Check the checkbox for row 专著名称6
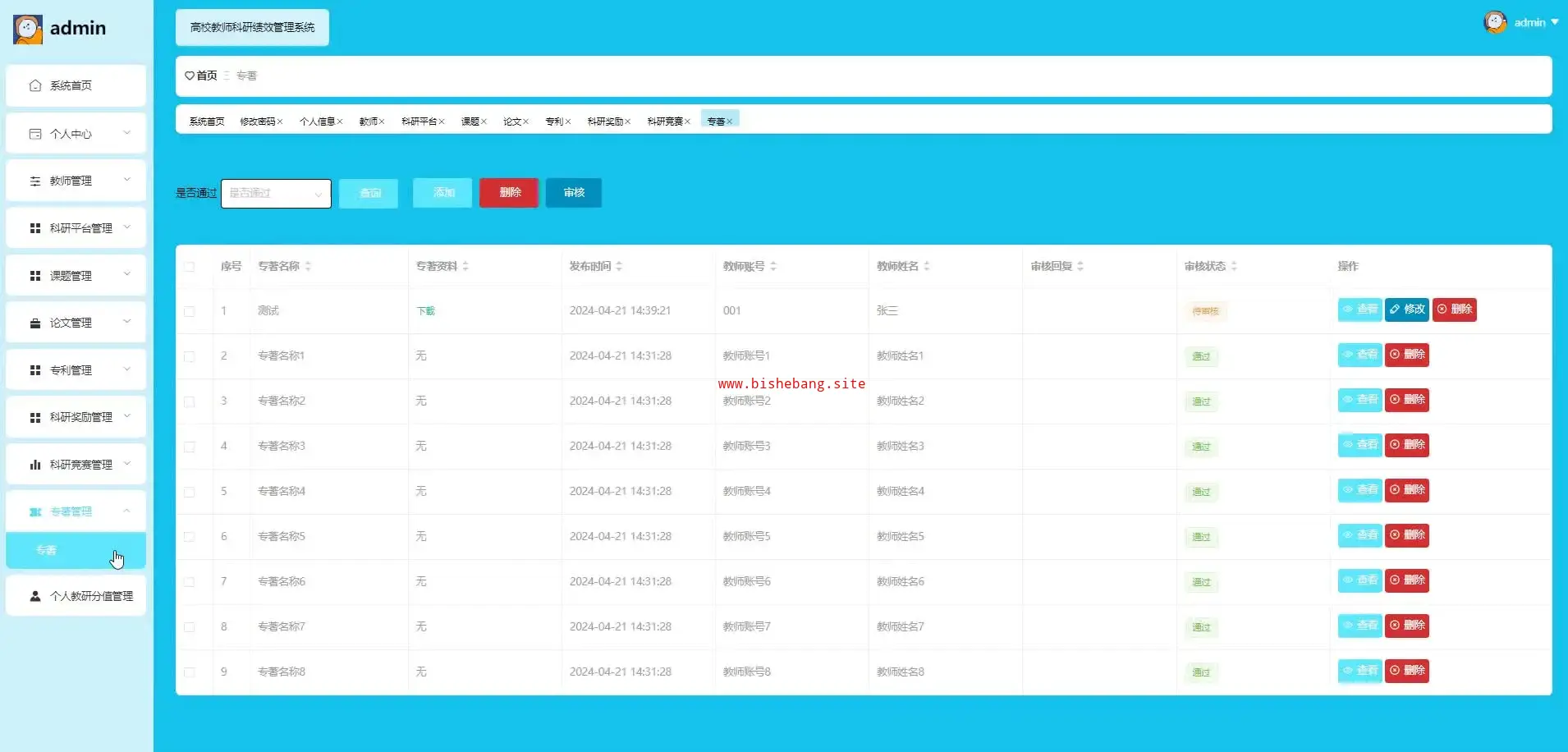This screenshot has width=1568, height=752. coord(190,582)
